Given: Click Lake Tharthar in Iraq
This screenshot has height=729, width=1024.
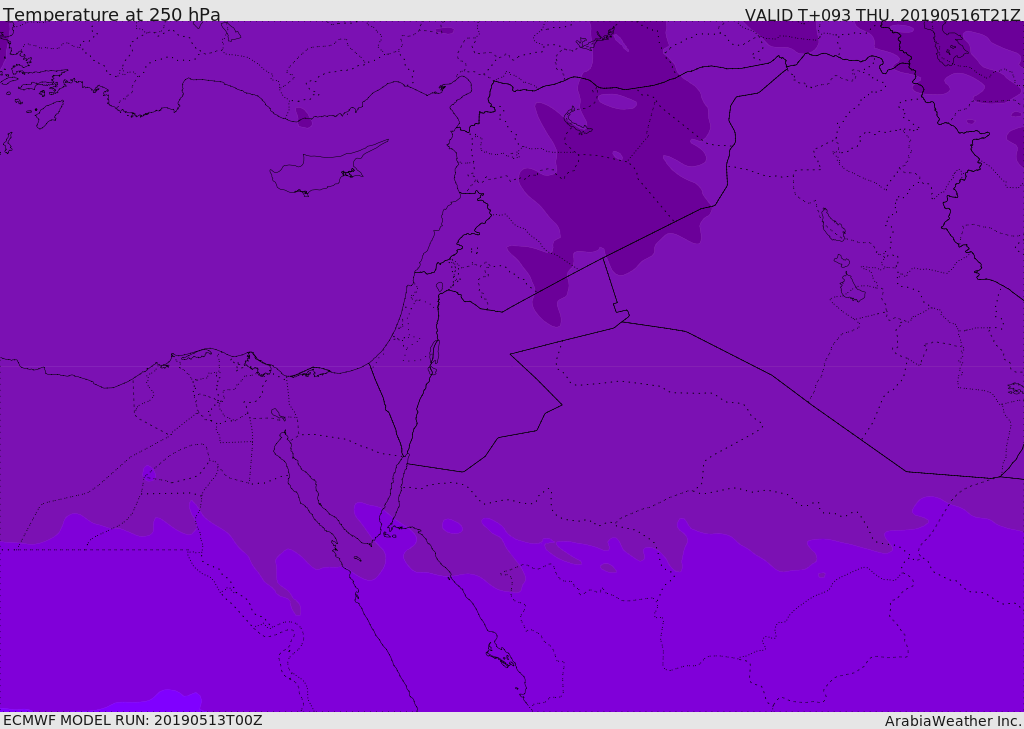Looking at the screenshot, I should click(x=832, y=225).
